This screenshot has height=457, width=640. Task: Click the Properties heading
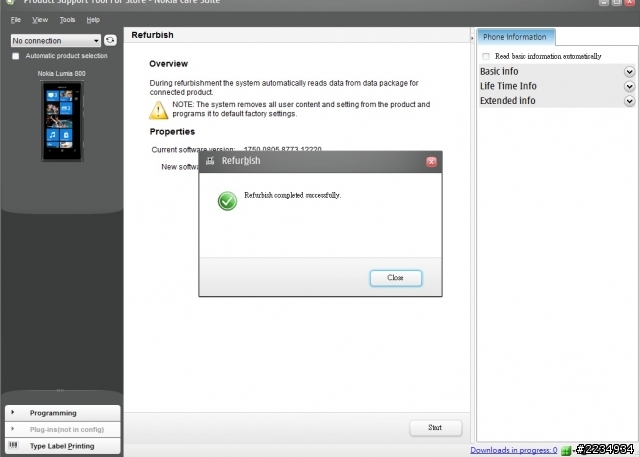click(172, 131)
